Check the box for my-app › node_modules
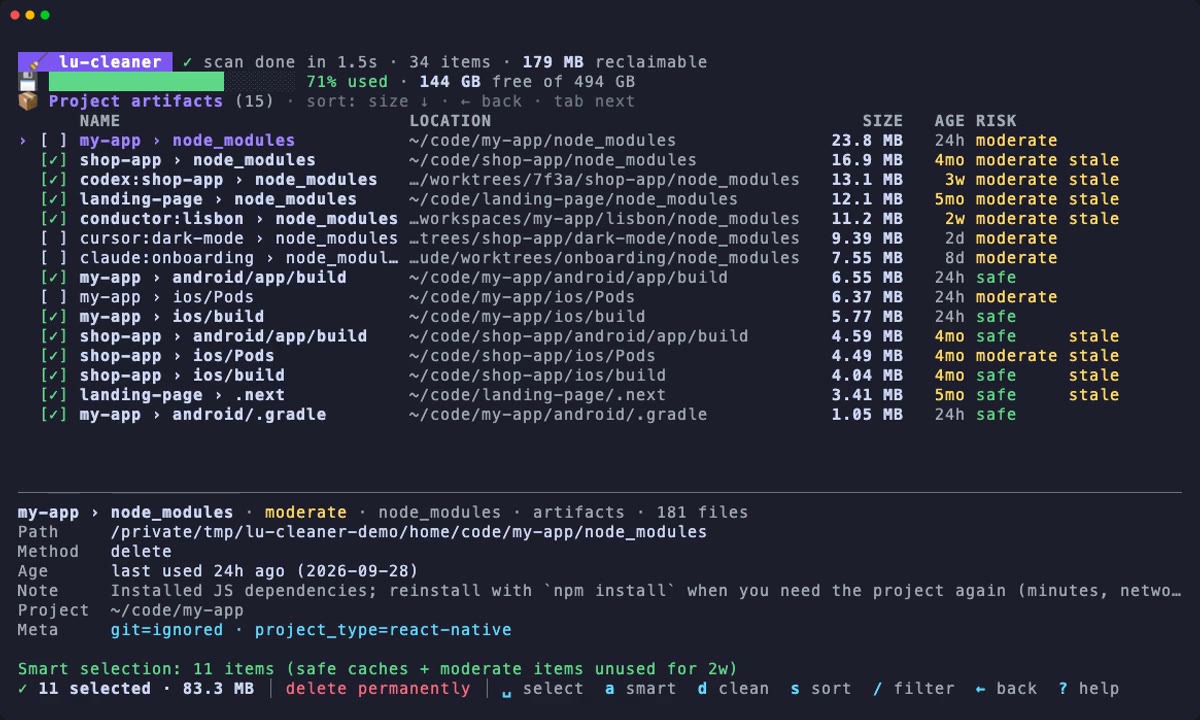 coord(54,141)
